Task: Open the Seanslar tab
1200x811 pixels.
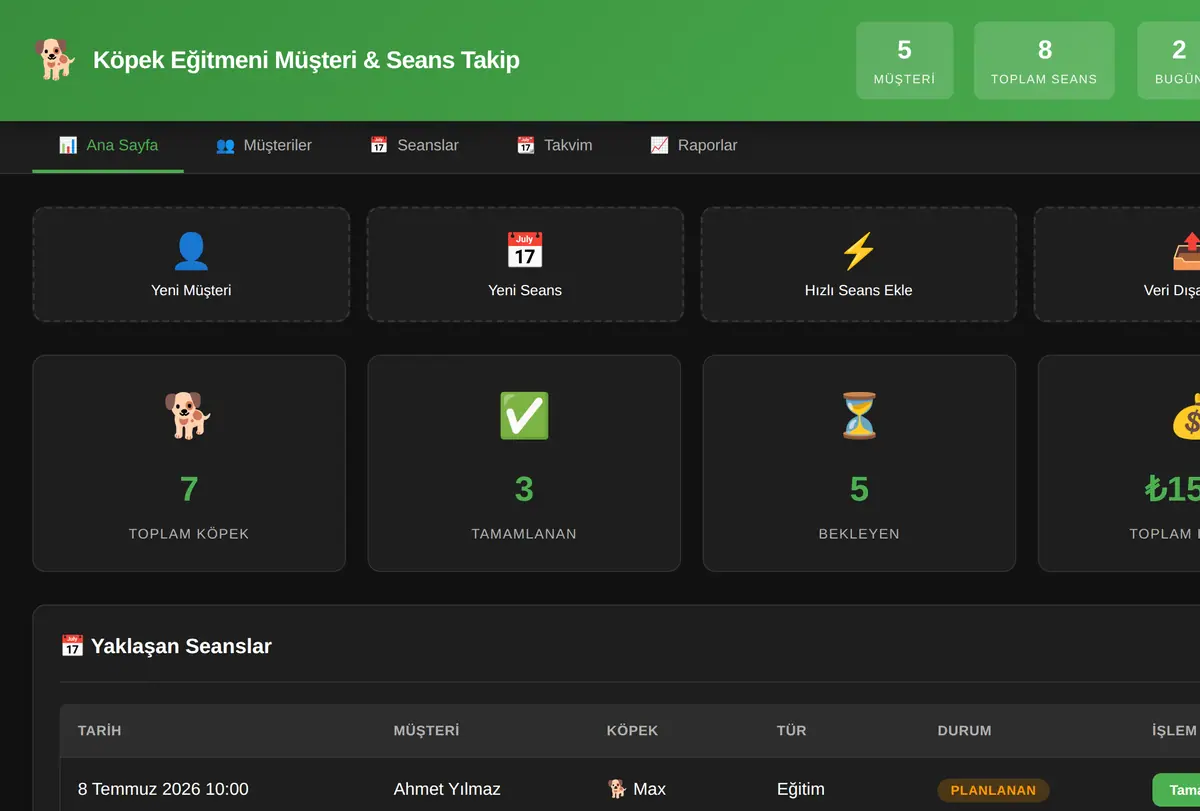Action: click(414, 145)
